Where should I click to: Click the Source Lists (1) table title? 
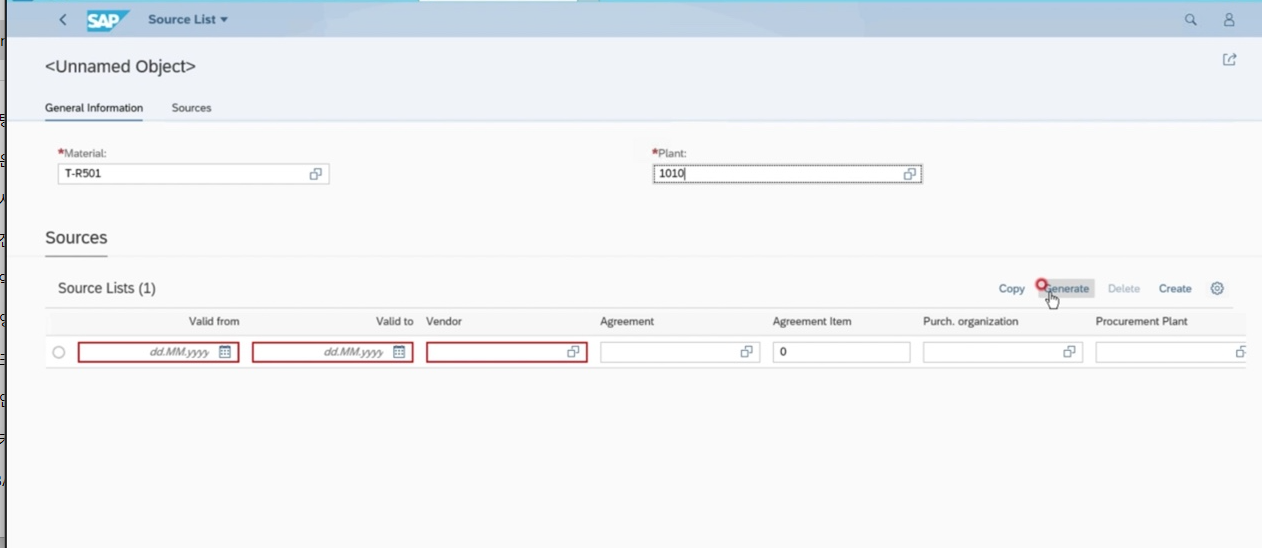107,288
